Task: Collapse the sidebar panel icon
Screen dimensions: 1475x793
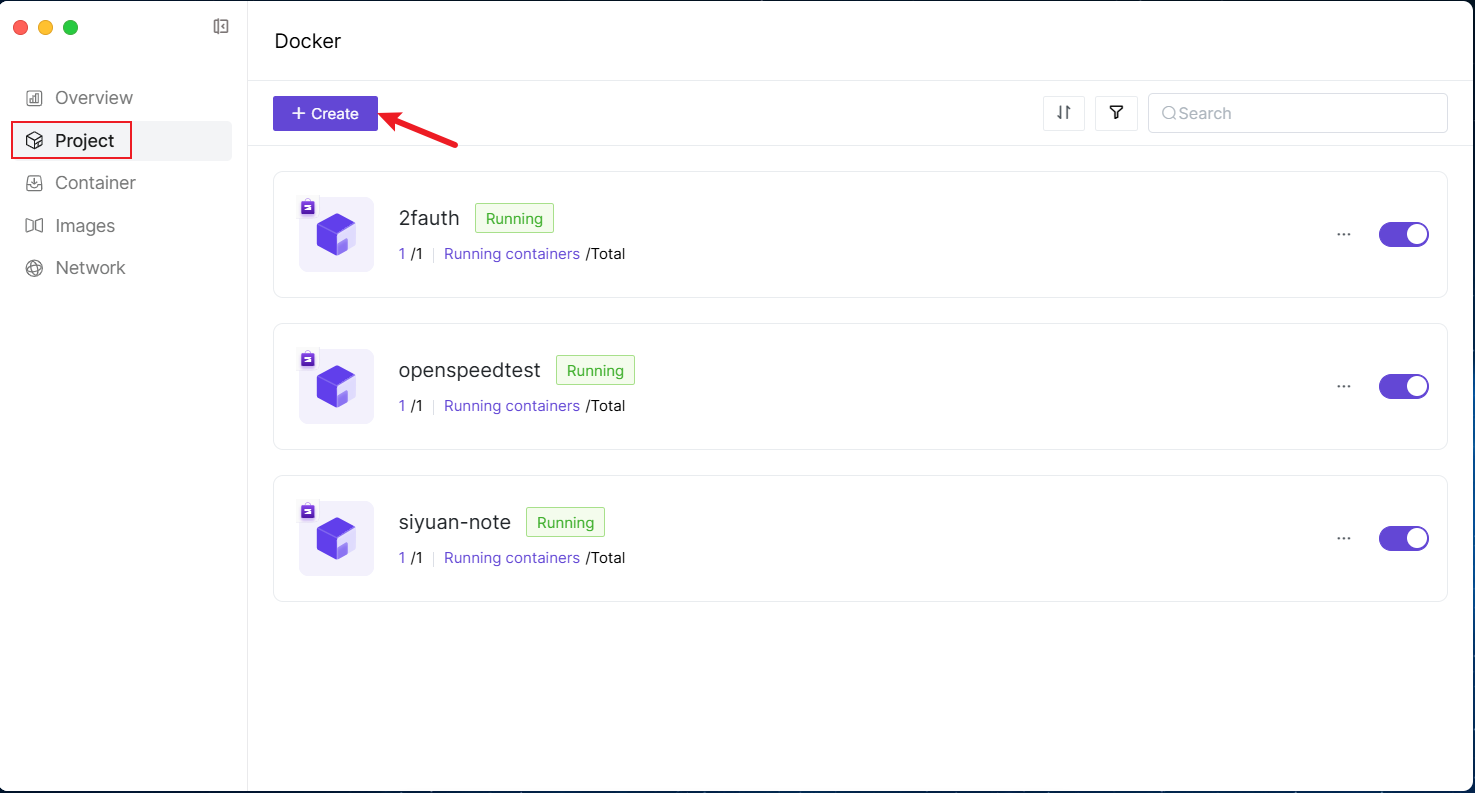Action: coord(221,27)
